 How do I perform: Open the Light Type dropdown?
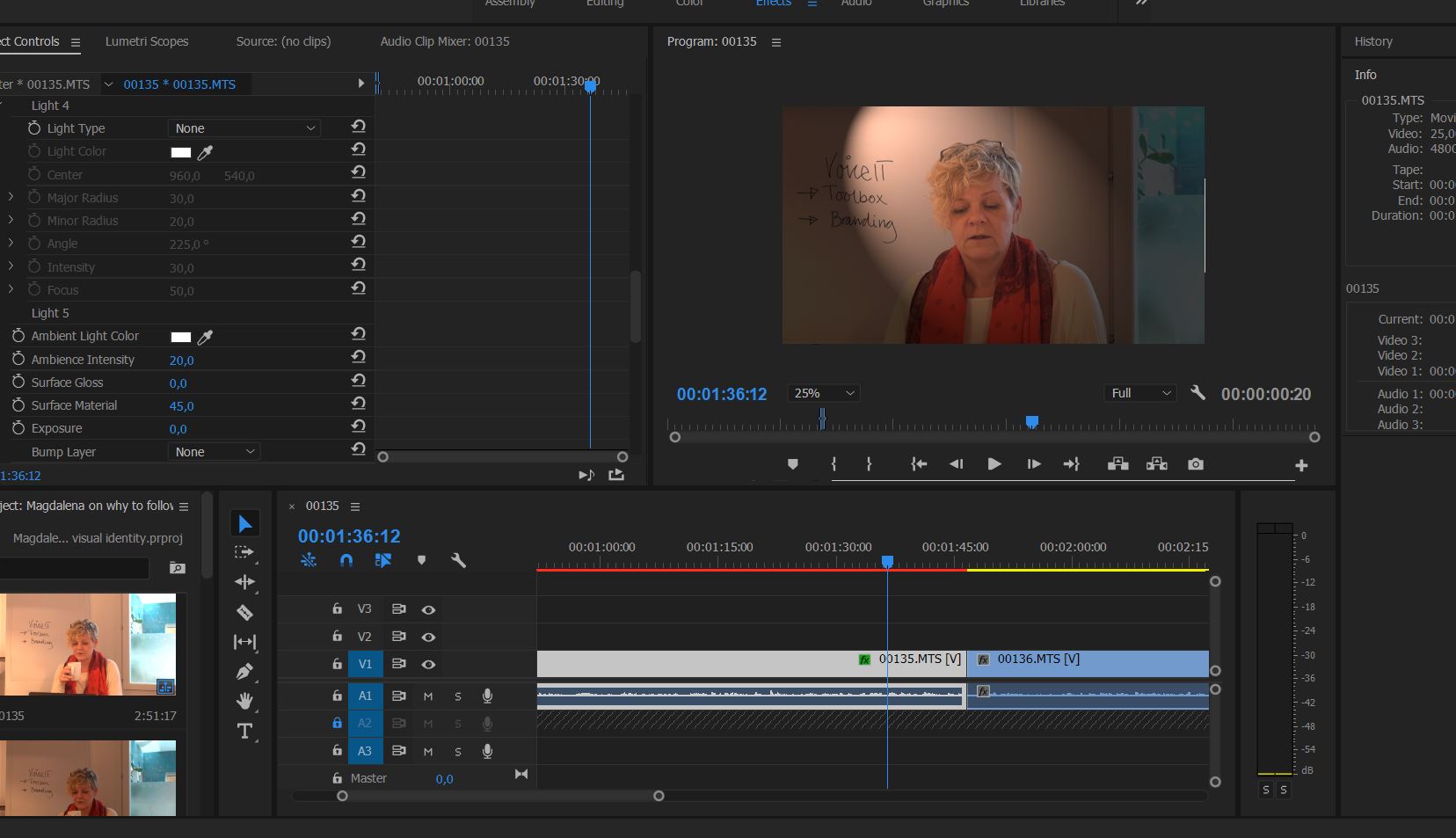(244, 128)
